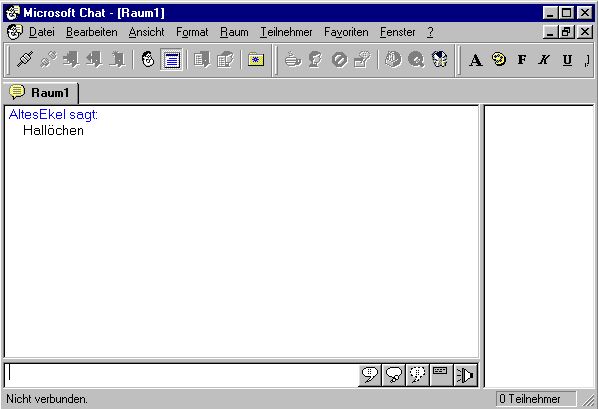This screenshot has height=409, width=598.
Task: Open the User List icon
Action: [225, 60]
